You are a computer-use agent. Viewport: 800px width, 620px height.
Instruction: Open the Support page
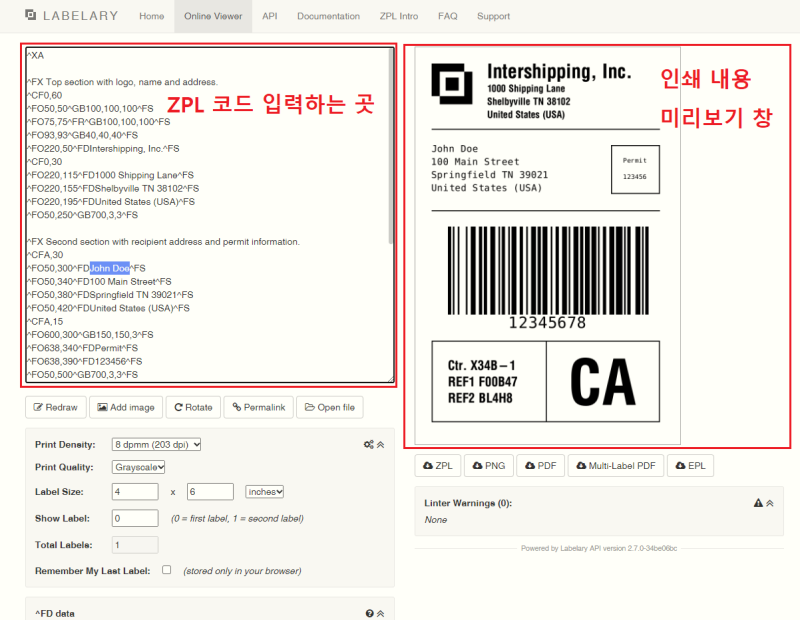pos(493,16)
